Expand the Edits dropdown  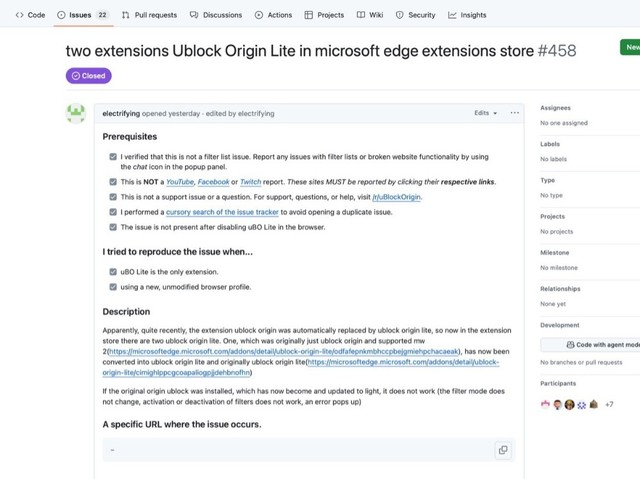point(485,113)
